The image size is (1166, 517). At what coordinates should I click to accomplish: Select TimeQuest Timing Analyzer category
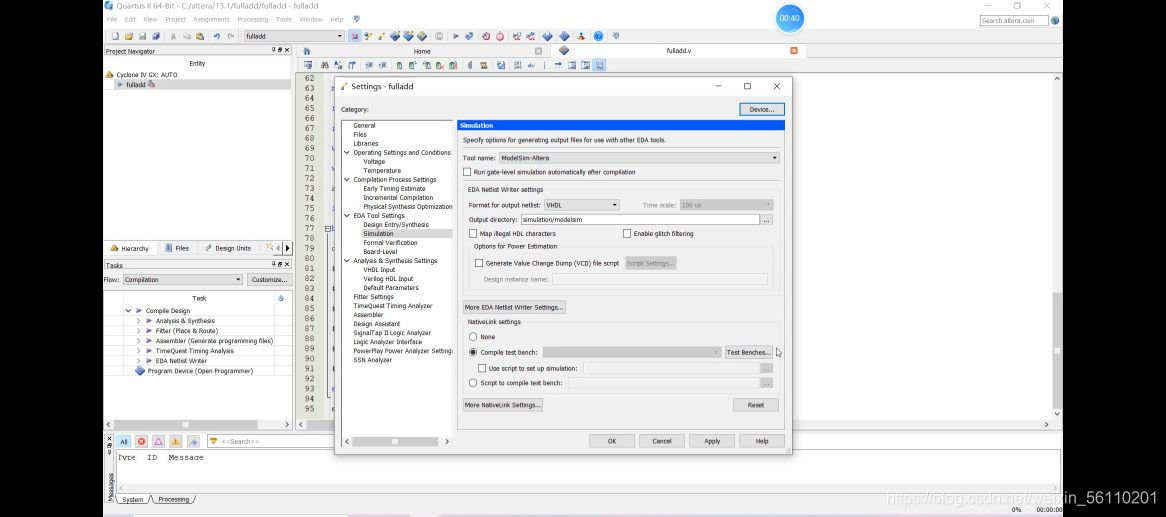tap(393, 306)
